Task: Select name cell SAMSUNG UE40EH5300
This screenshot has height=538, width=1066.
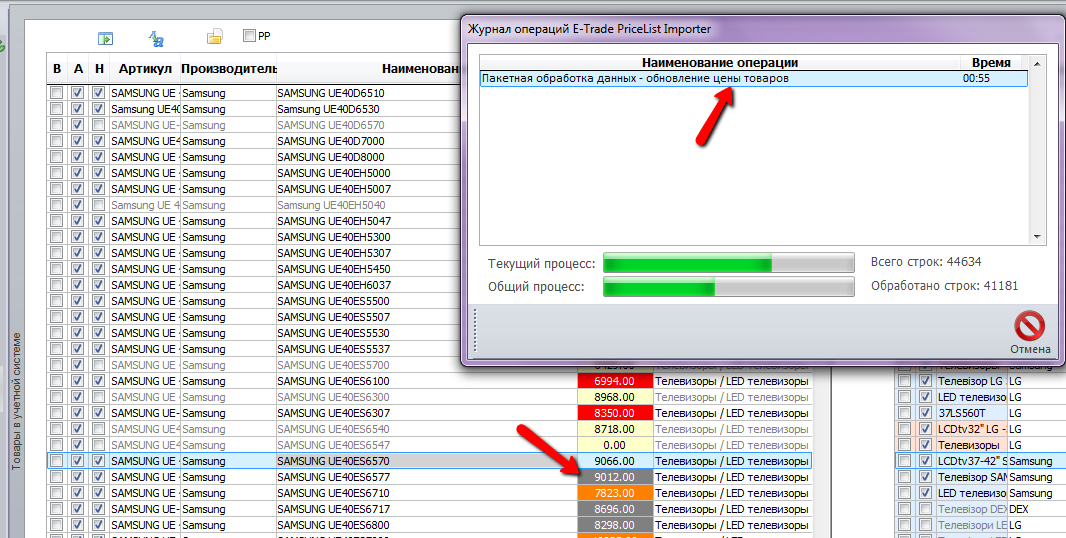Action: click(368, 237)
